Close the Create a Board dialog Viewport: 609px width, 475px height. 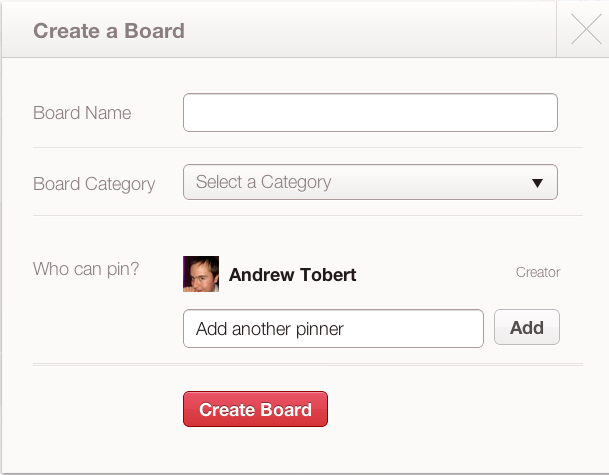[586, 29]
